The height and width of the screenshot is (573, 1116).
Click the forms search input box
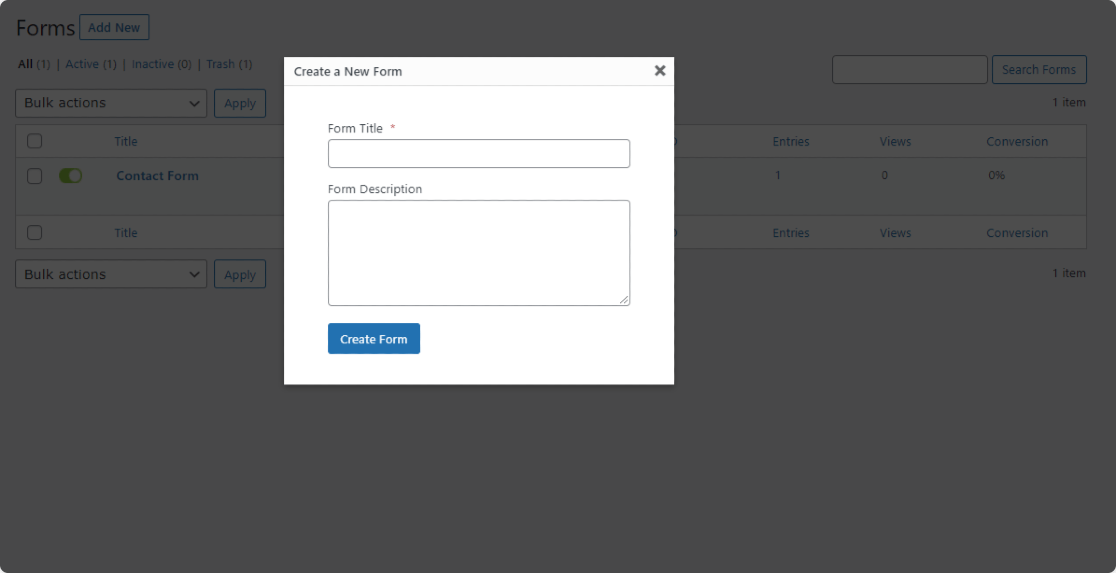click(910, 70)
